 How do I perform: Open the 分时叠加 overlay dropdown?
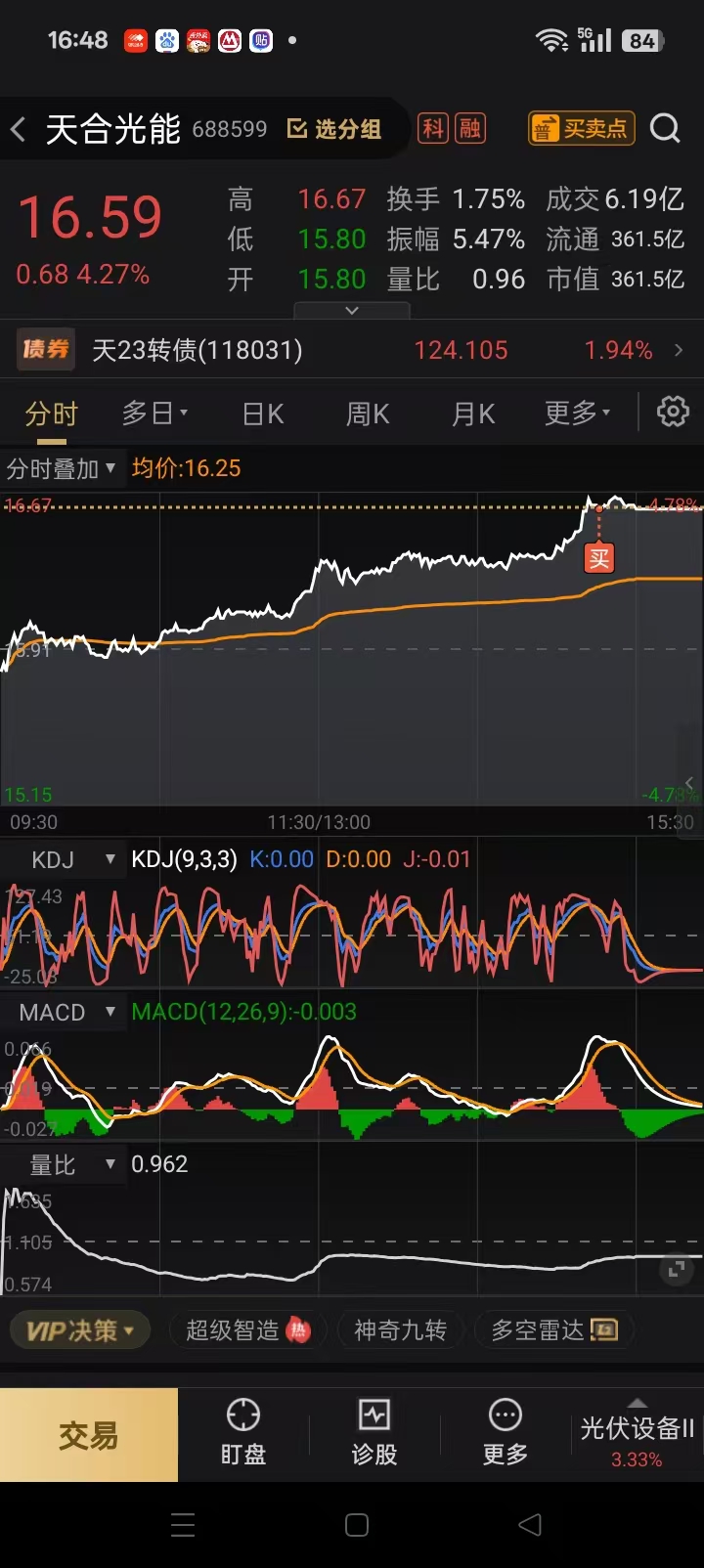(61, 468)
